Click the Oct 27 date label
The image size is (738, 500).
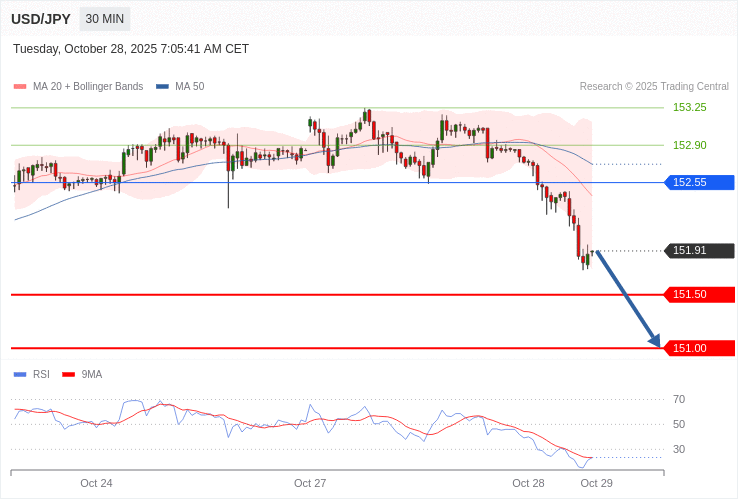pos(310,483)
